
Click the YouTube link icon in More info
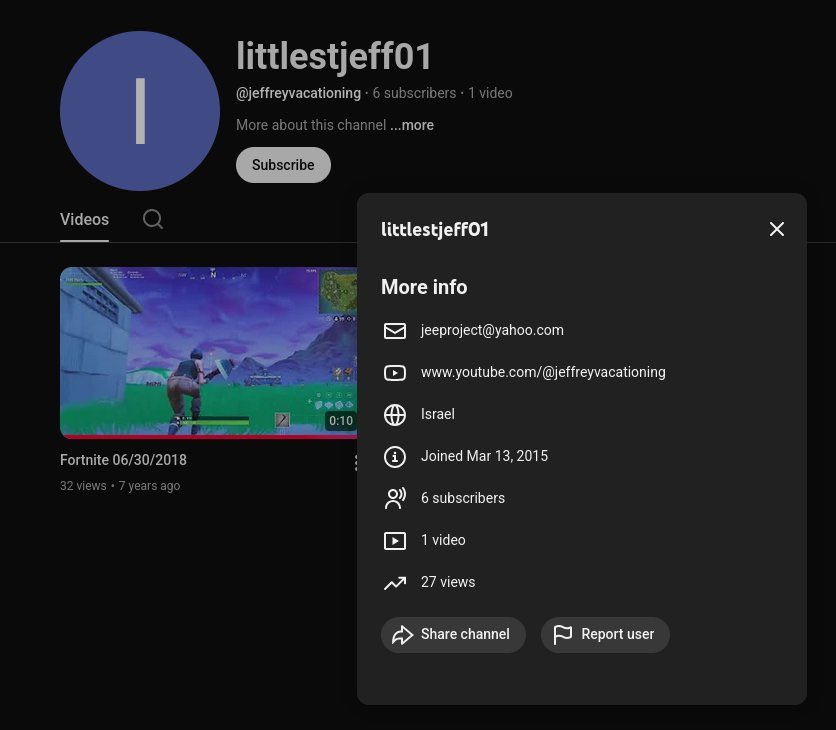click(395, 373)
